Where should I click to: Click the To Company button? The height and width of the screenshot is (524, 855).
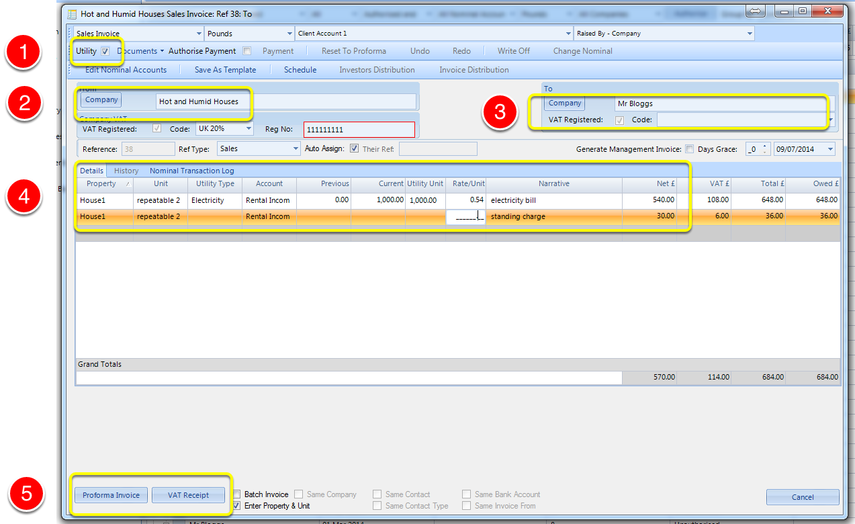pyautogui.click(x=564, y=103)
